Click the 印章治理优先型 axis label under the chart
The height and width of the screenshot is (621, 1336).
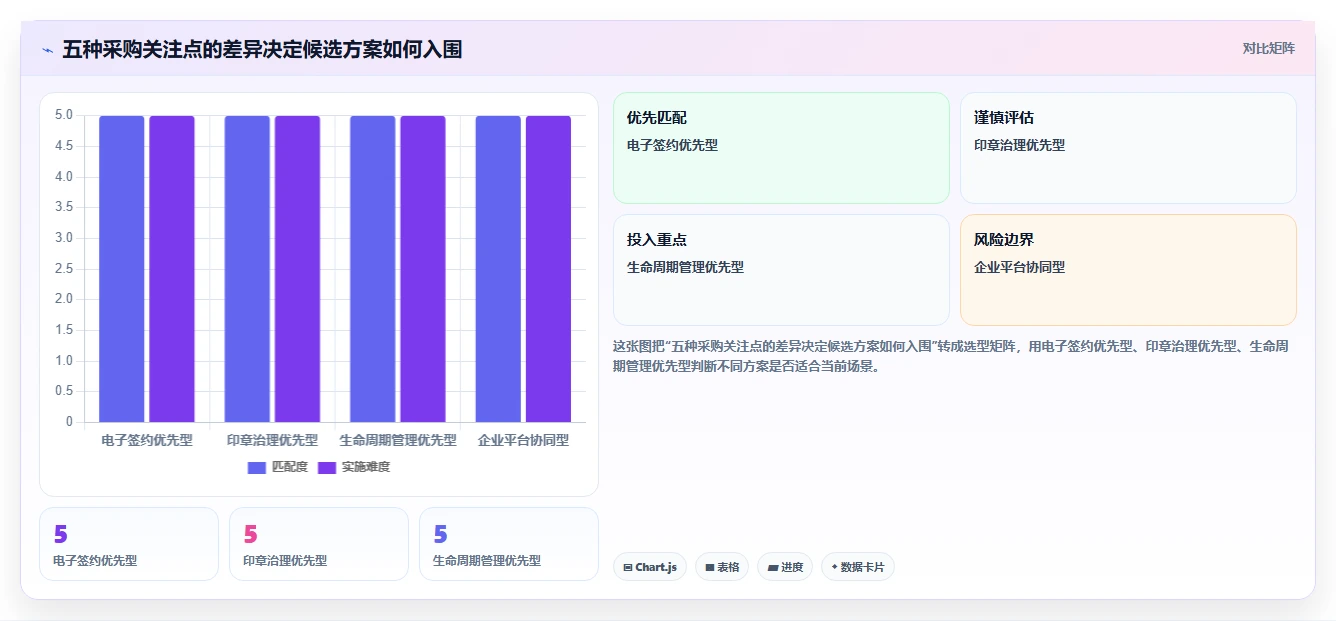point(272,440)
